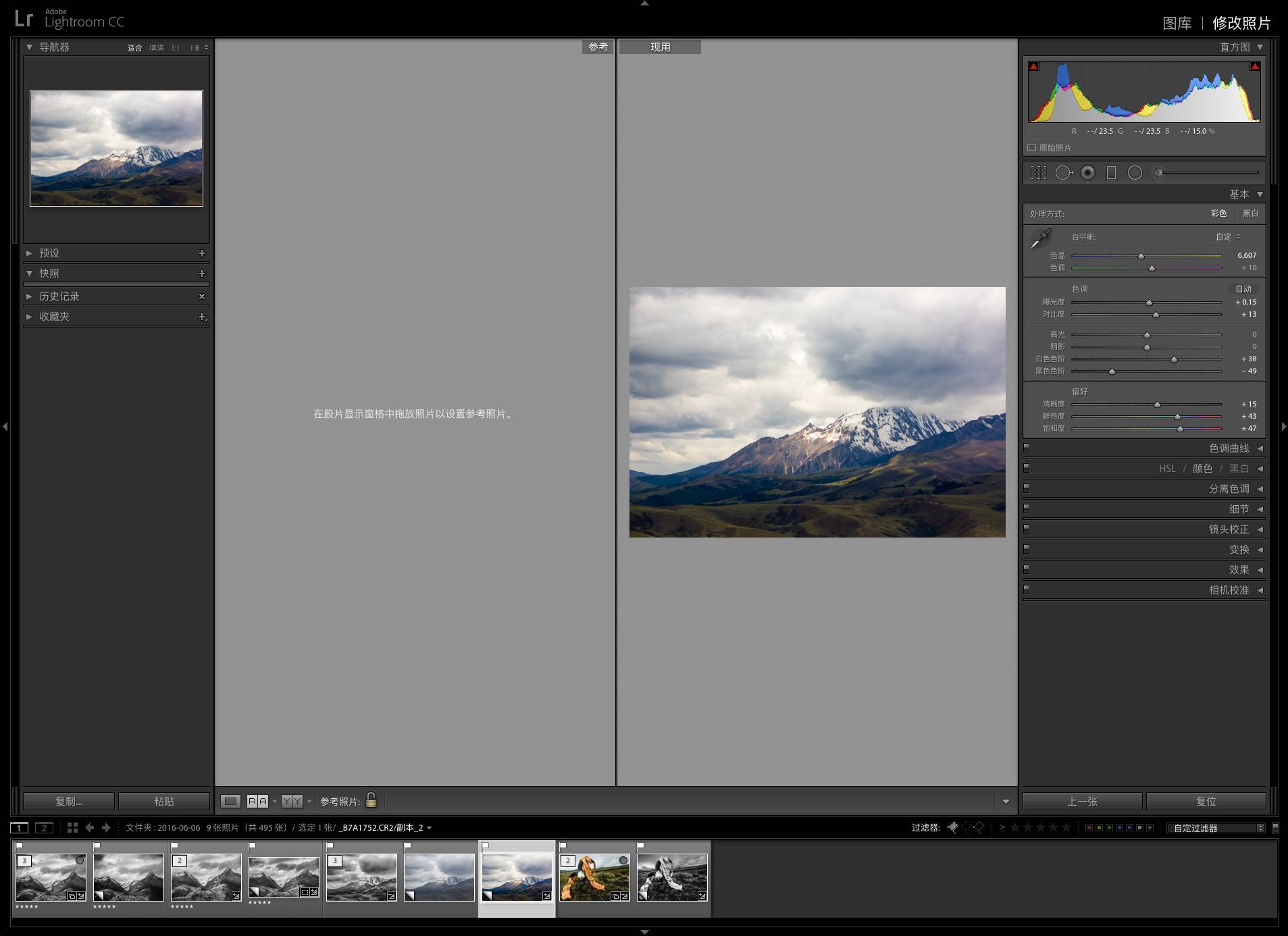
Task: Toggle the 色调曲线 panel switch
Action: (1027, 448)
